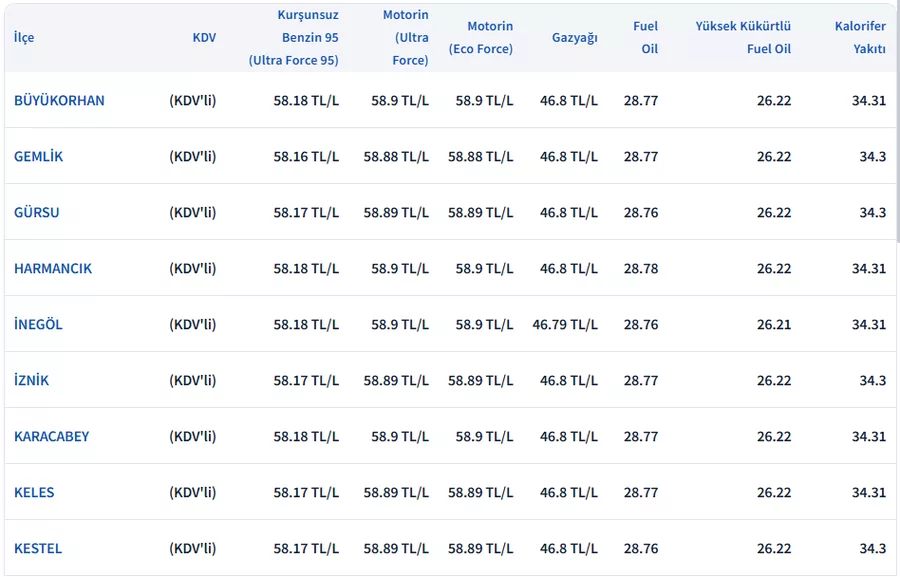This screenshot has width=900, height=577.
Task: Select the Motorin (Eco Force) column header
Action: (481, 38)
